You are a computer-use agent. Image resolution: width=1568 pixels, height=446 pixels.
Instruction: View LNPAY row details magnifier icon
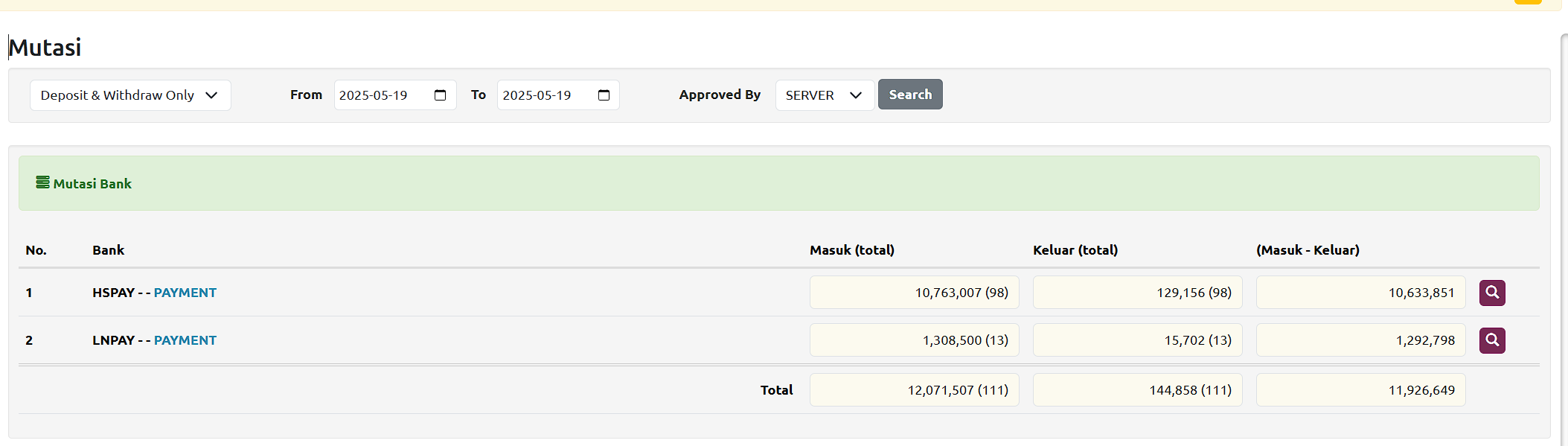click(x=1492, y=340)
